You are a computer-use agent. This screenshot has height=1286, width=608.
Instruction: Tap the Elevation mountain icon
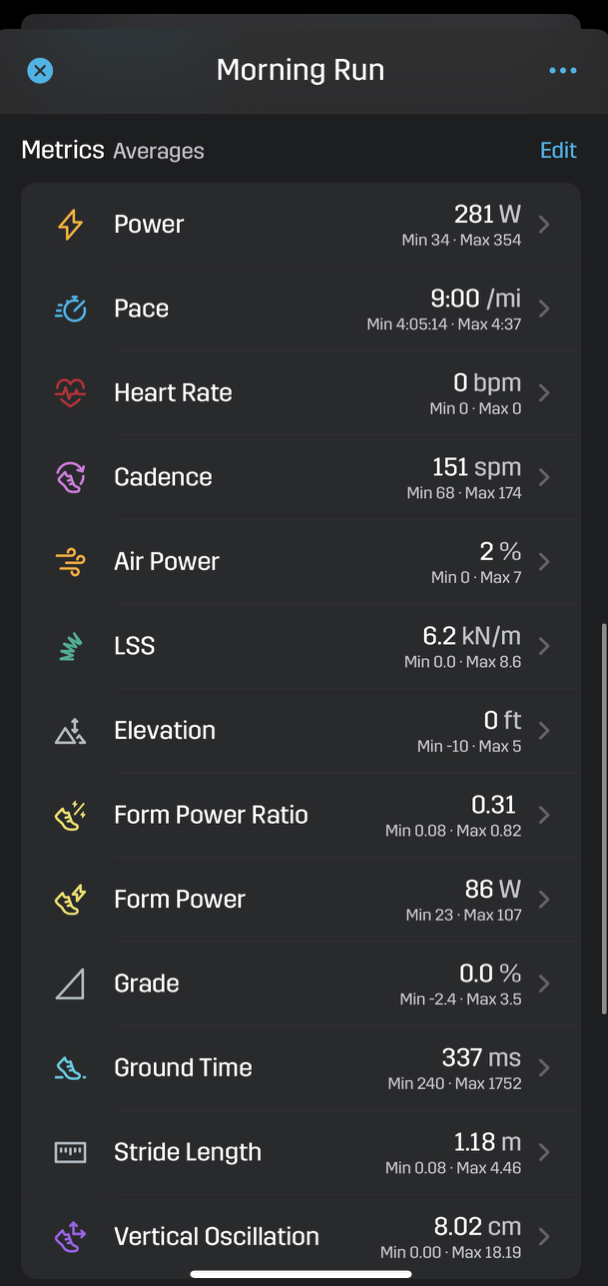[x=70, y=731]
